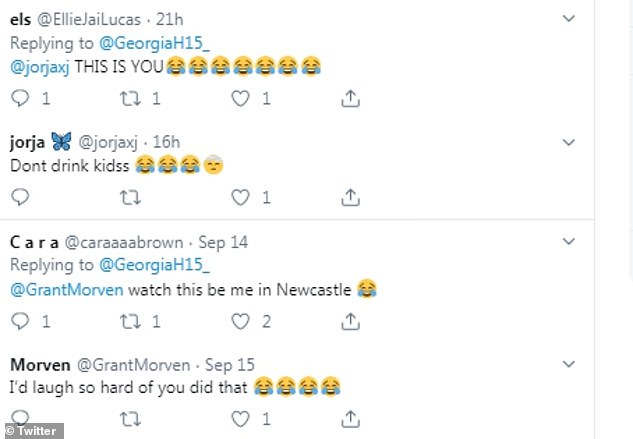Share jorja's "Dont drink kidss" tweet

tap(351, 198)
